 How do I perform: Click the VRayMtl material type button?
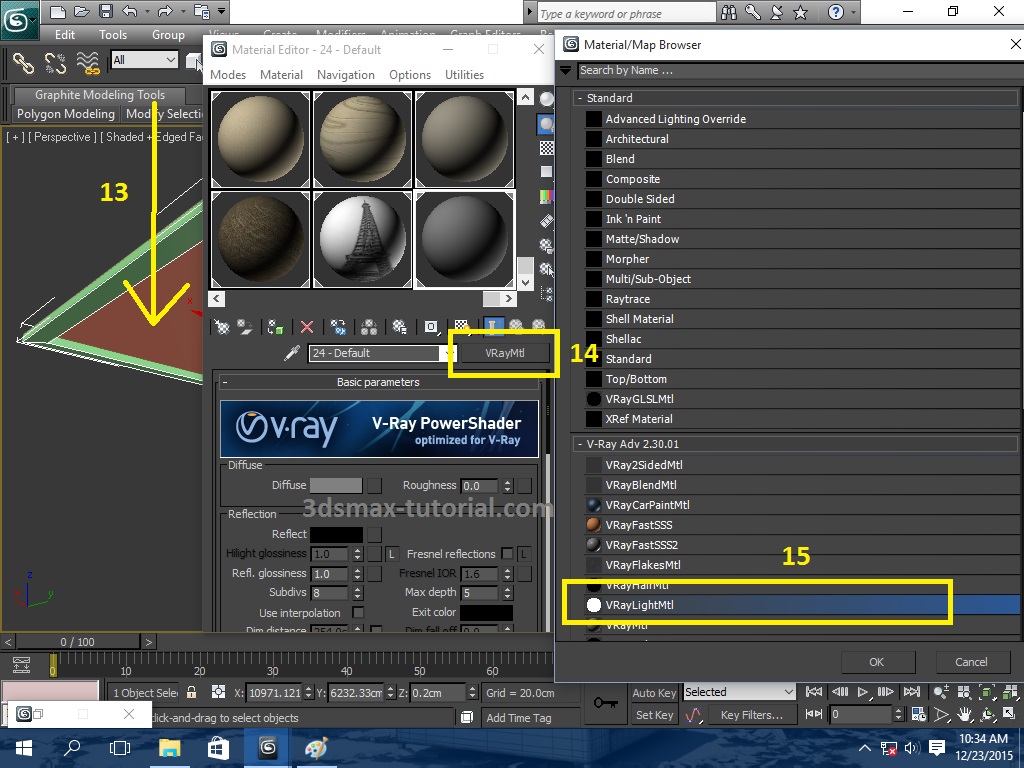coord(504,353)
